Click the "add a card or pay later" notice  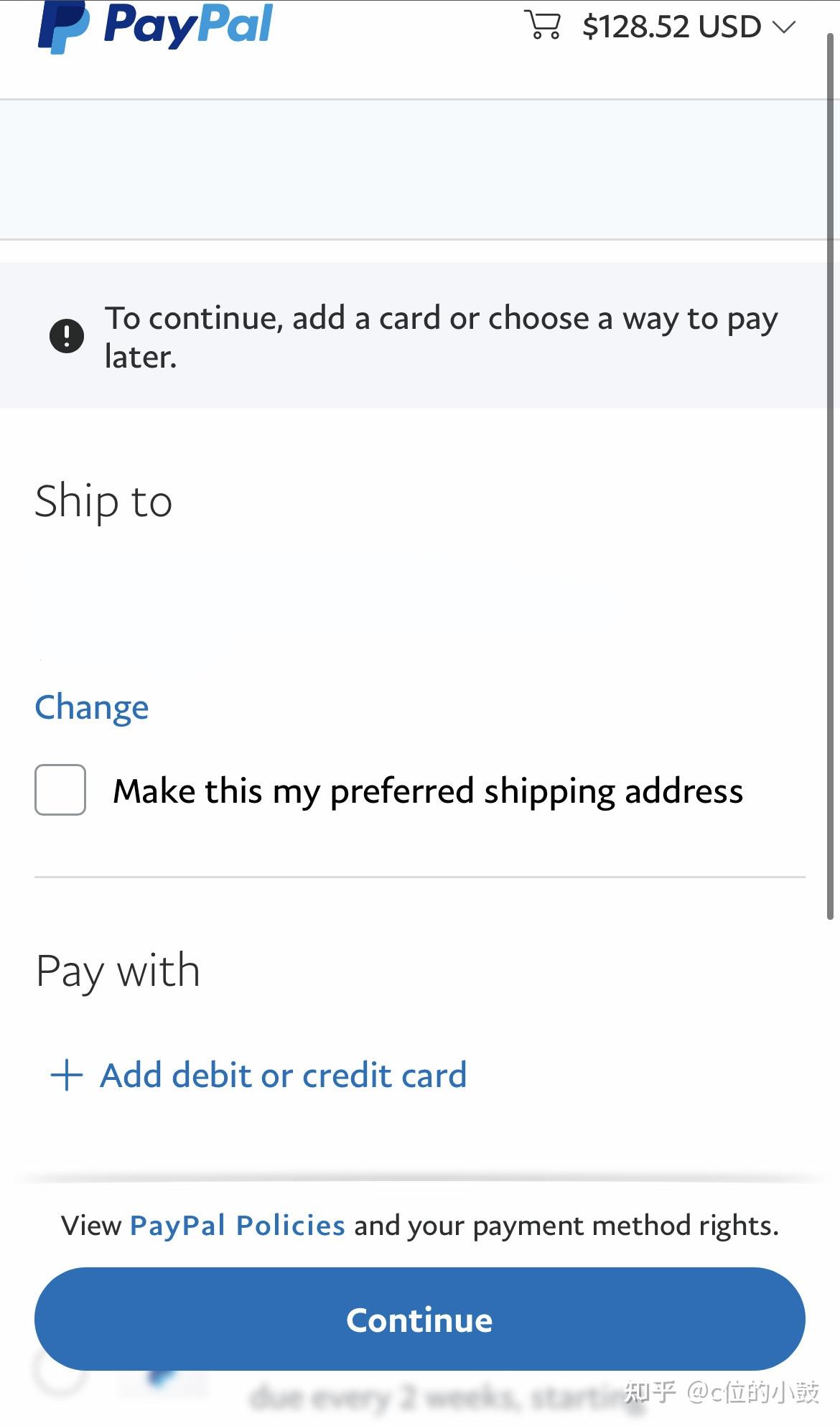[x=441, y=336]
